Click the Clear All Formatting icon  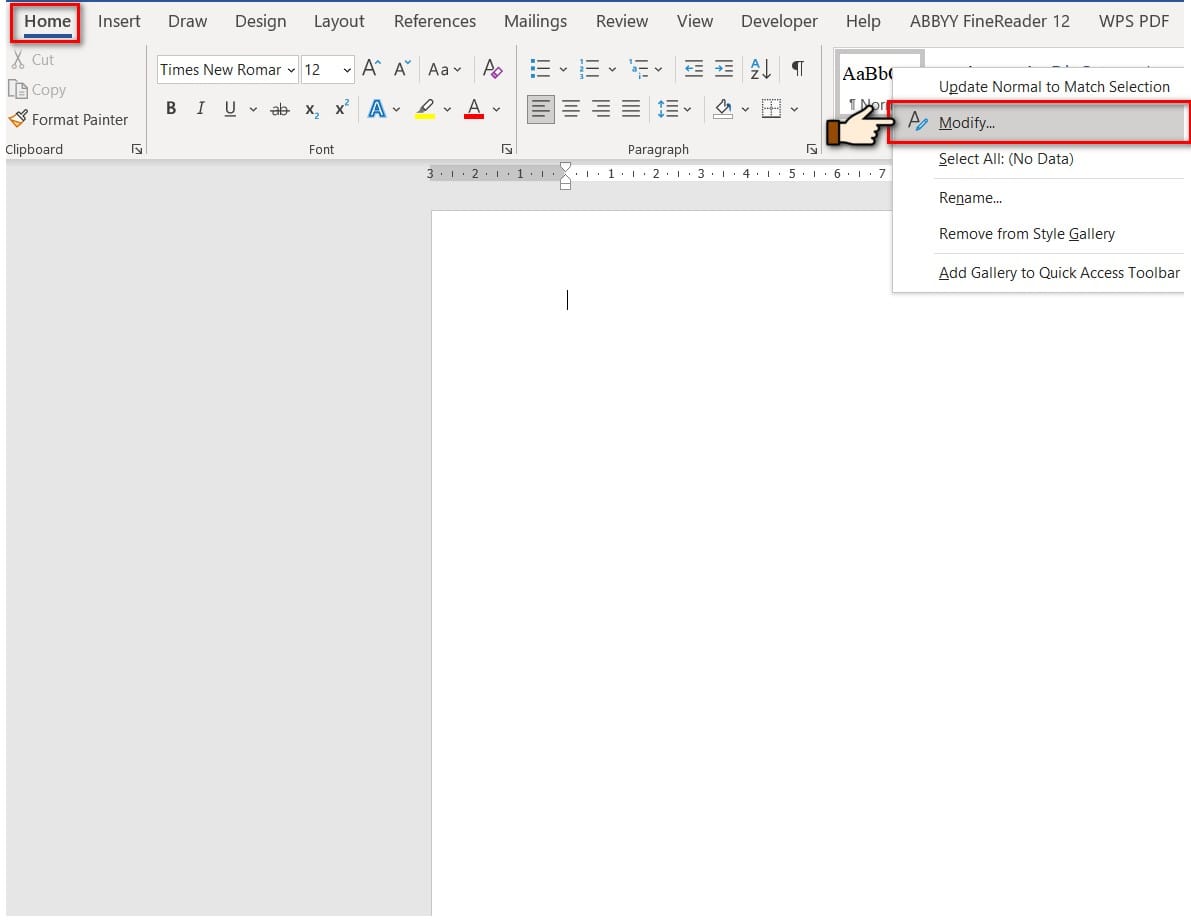click(x=492, y=69)
